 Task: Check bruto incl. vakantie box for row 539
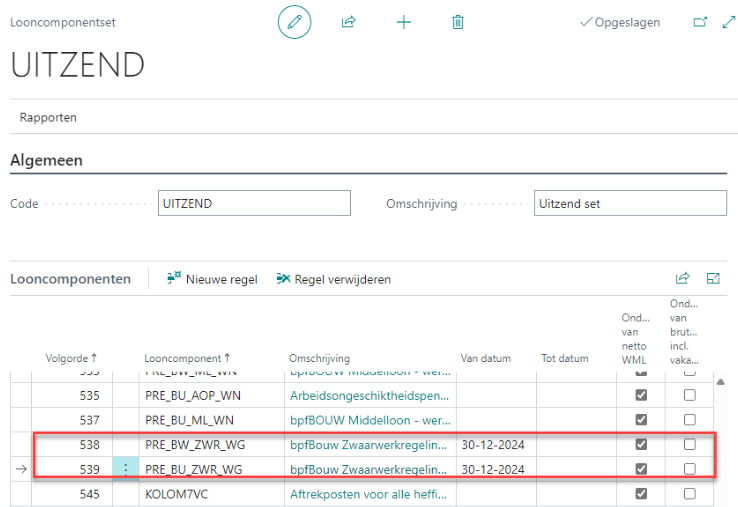tap(689, 469)
